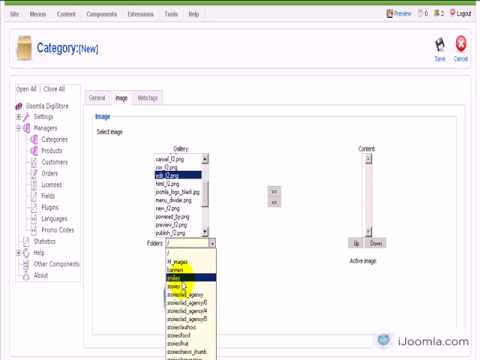Click the About icon in the tree

pos(26,275)
